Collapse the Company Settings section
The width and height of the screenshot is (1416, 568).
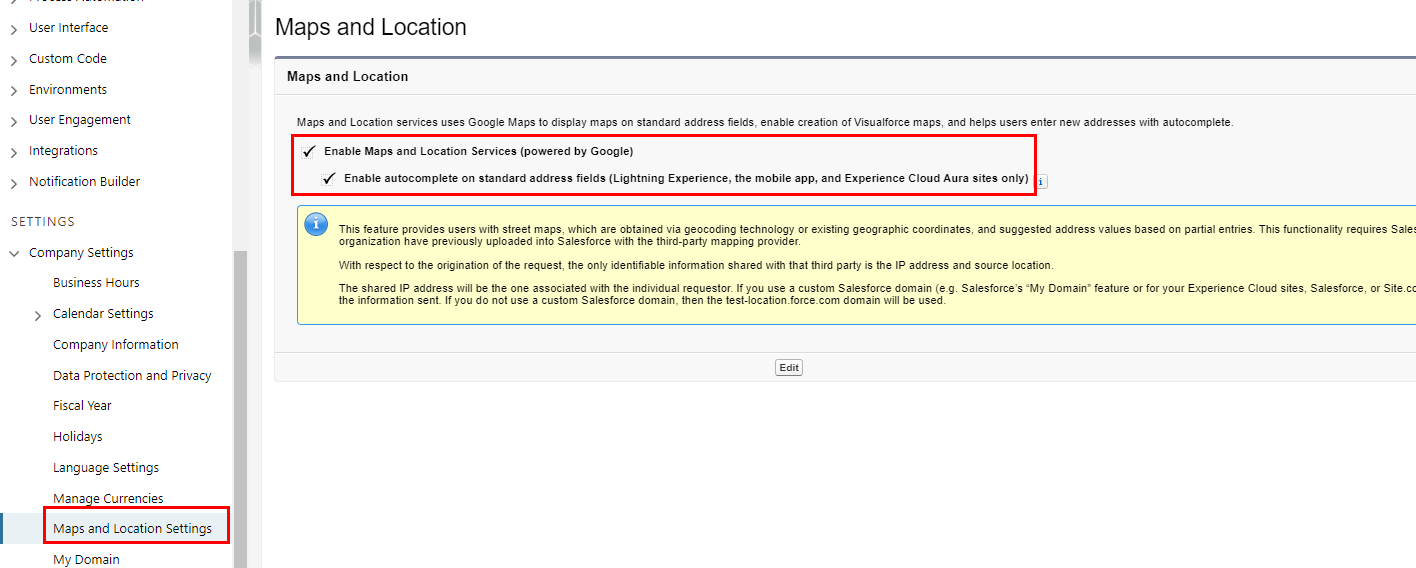point(14,254)
